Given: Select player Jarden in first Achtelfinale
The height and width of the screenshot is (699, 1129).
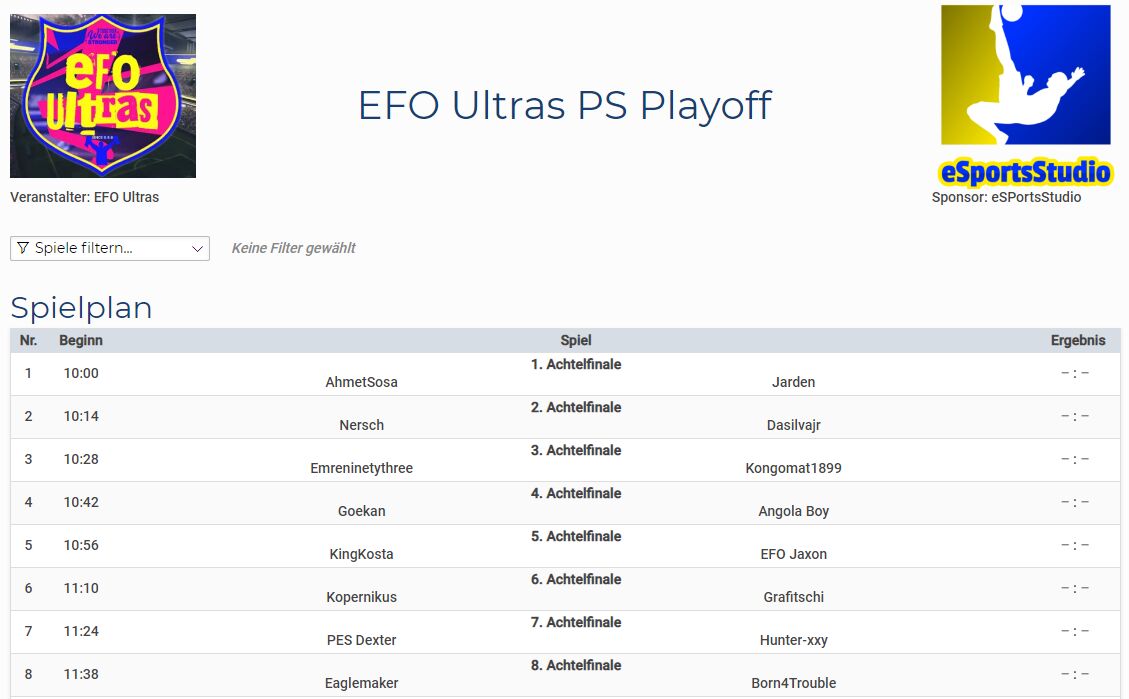Looking at the screenshot, I should (x=793, y=382).
